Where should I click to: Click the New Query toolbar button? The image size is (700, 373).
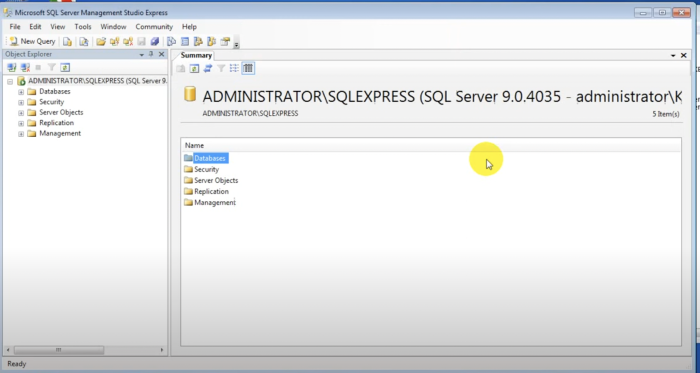click(32, 41)
